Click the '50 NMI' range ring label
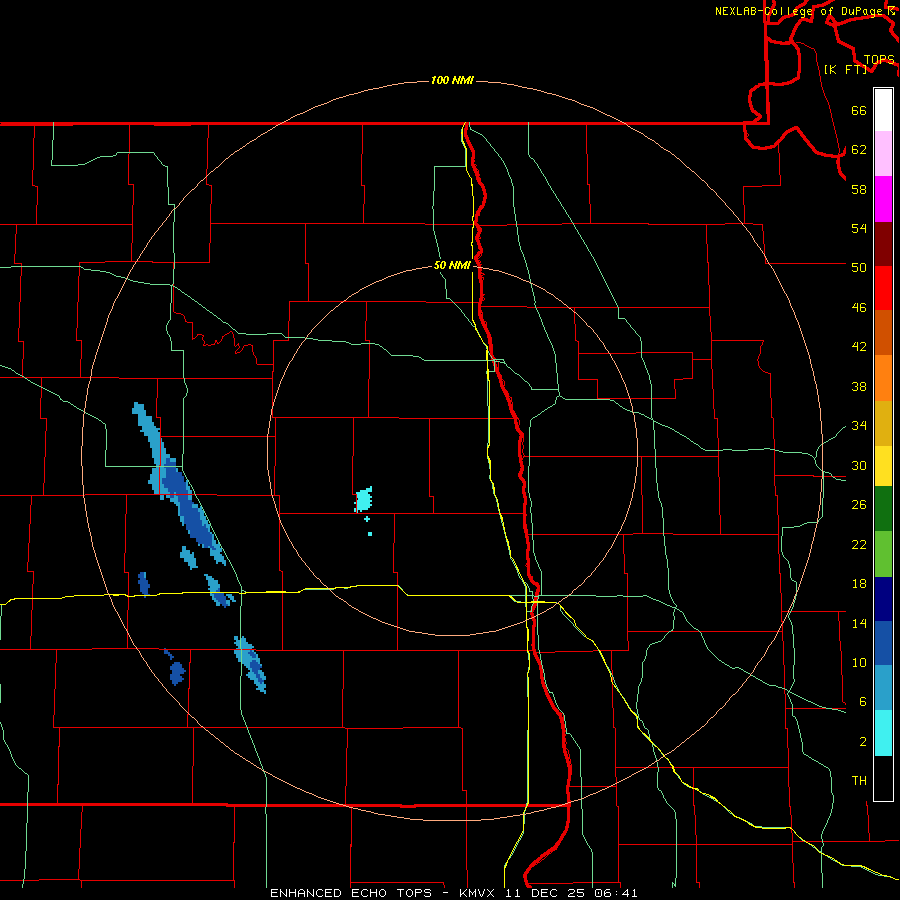This screenshot has width=900, height=900. pyautogui.click(x=452, y=265)
